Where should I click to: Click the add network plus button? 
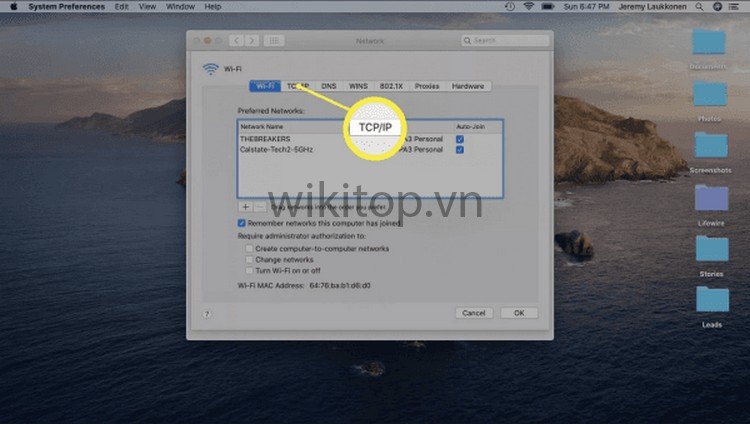click(246, 207)
